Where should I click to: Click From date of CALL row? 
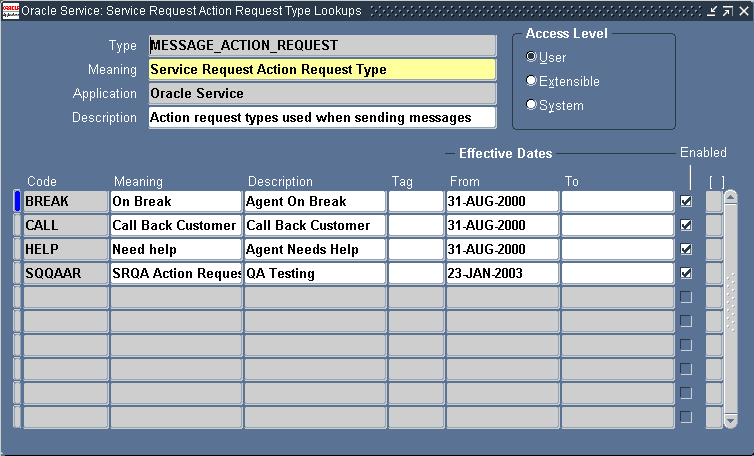503,225
